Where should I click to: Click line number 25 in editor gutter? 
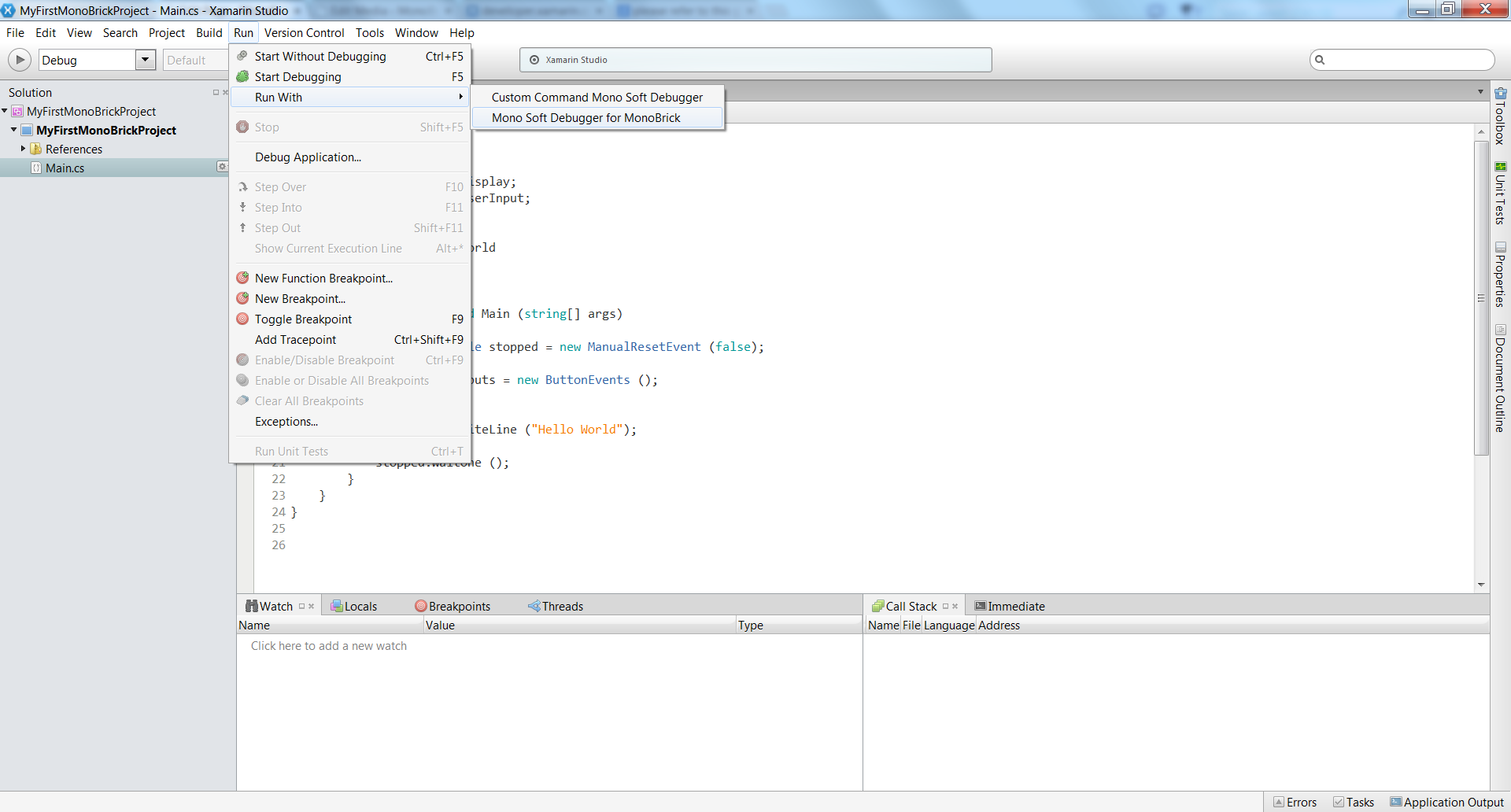tap(279, 528)
